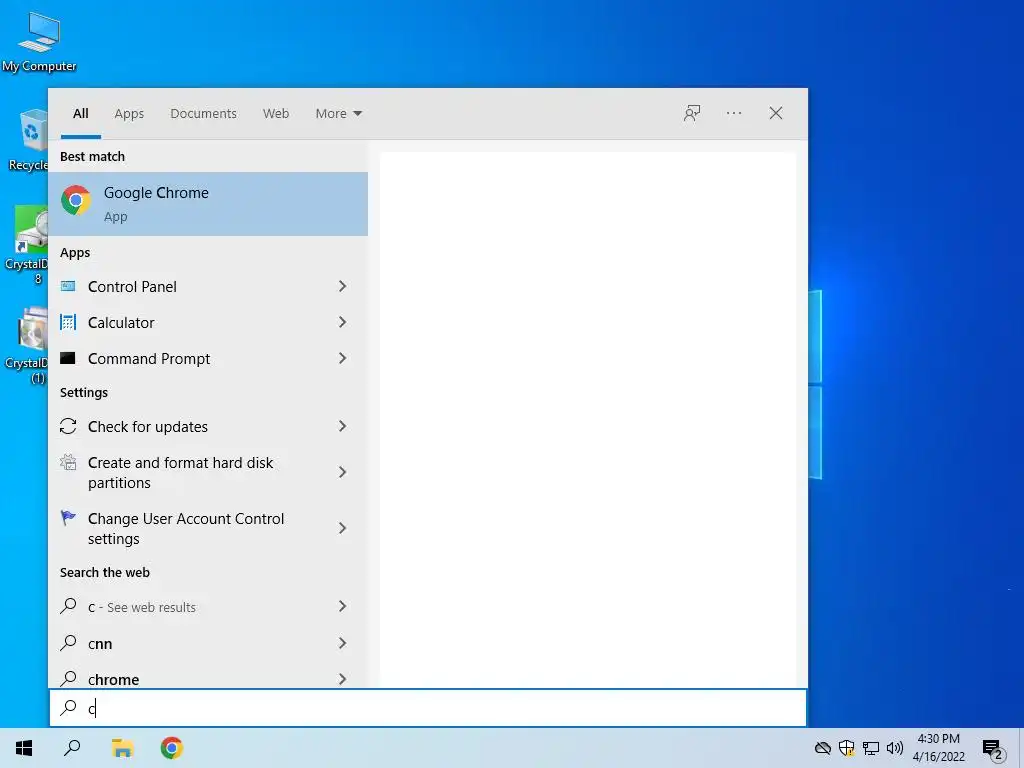Click the search icon beside 'c - See web results'
Viewport: 1024px width, 768px height.
[x=68, y=606]
